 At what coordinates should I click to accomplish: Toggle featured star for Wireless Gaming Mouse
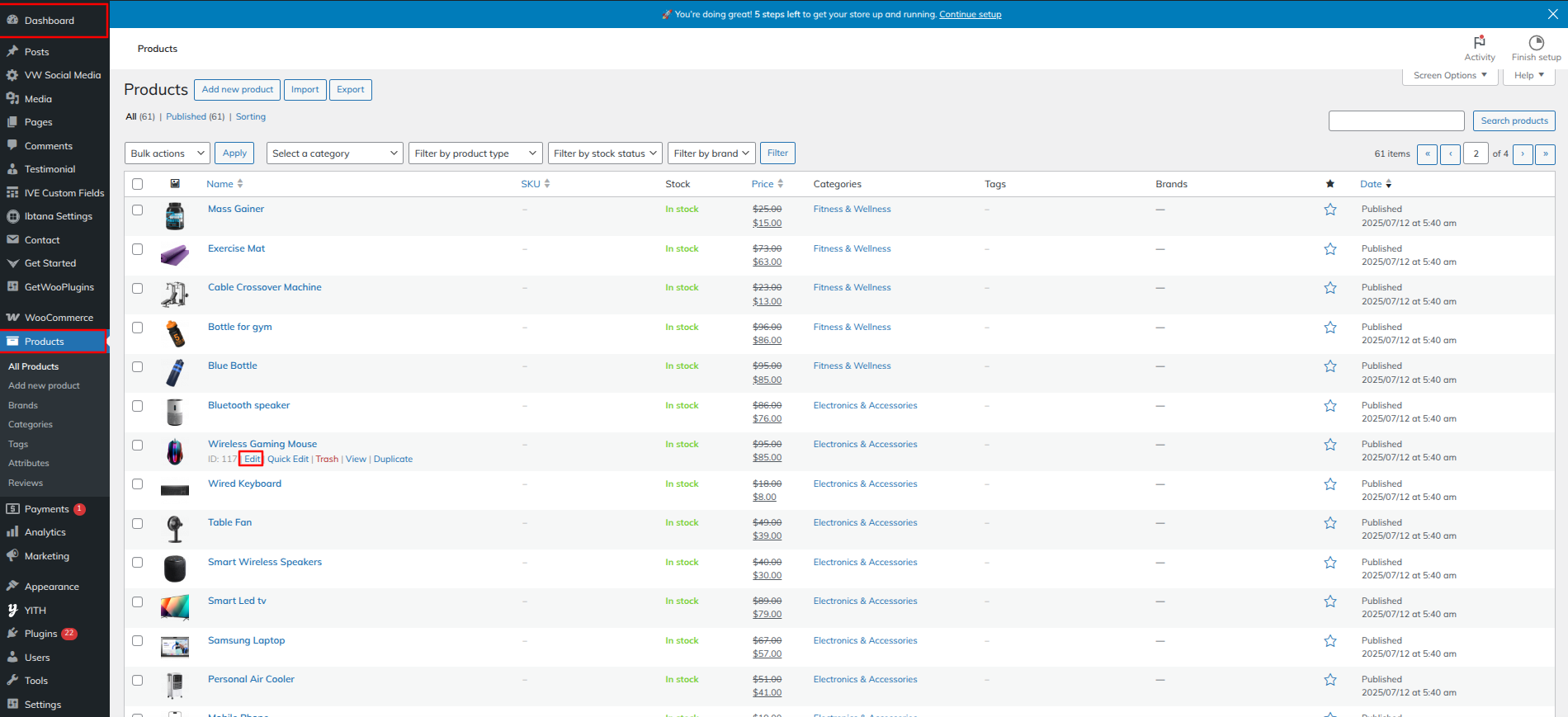coord(1329,445)
